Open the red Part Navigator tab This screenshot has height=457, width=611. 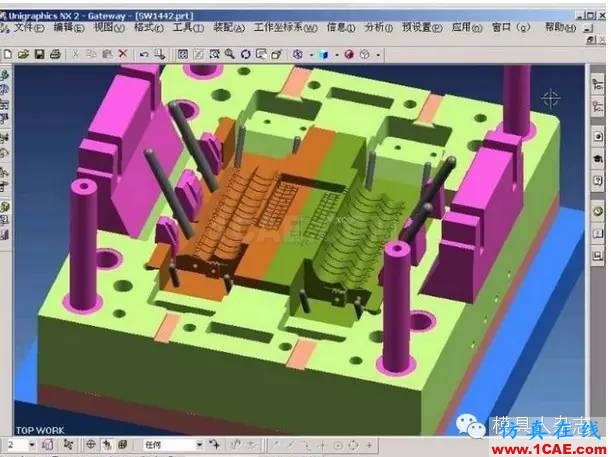[x=597, y=106]
